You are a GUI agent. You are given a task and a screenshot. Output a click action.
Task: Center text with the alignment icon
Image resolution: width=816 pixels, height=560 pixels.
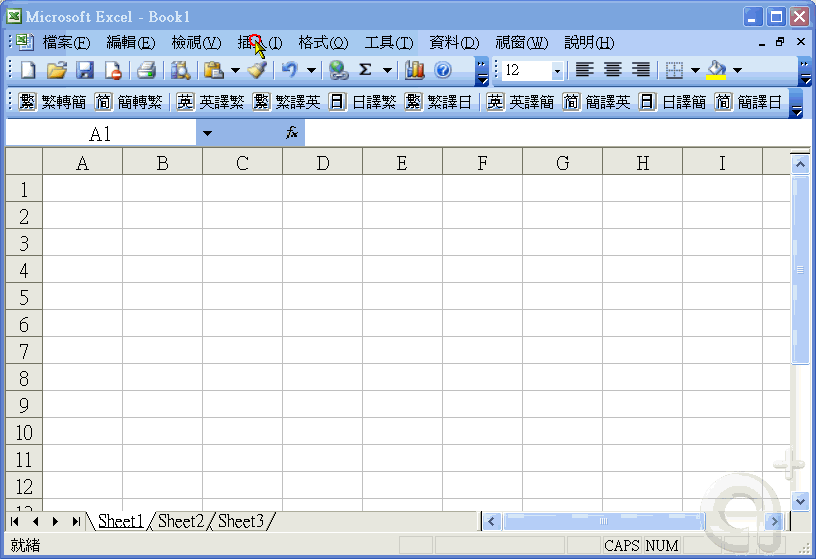coord(613,70)
